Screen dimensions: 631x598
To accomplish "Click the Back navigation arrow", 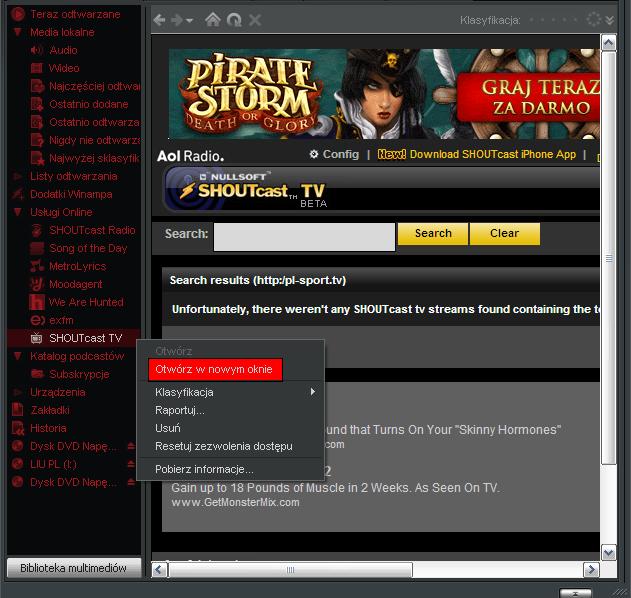I will pyautogui.click(x=159, y=20).
